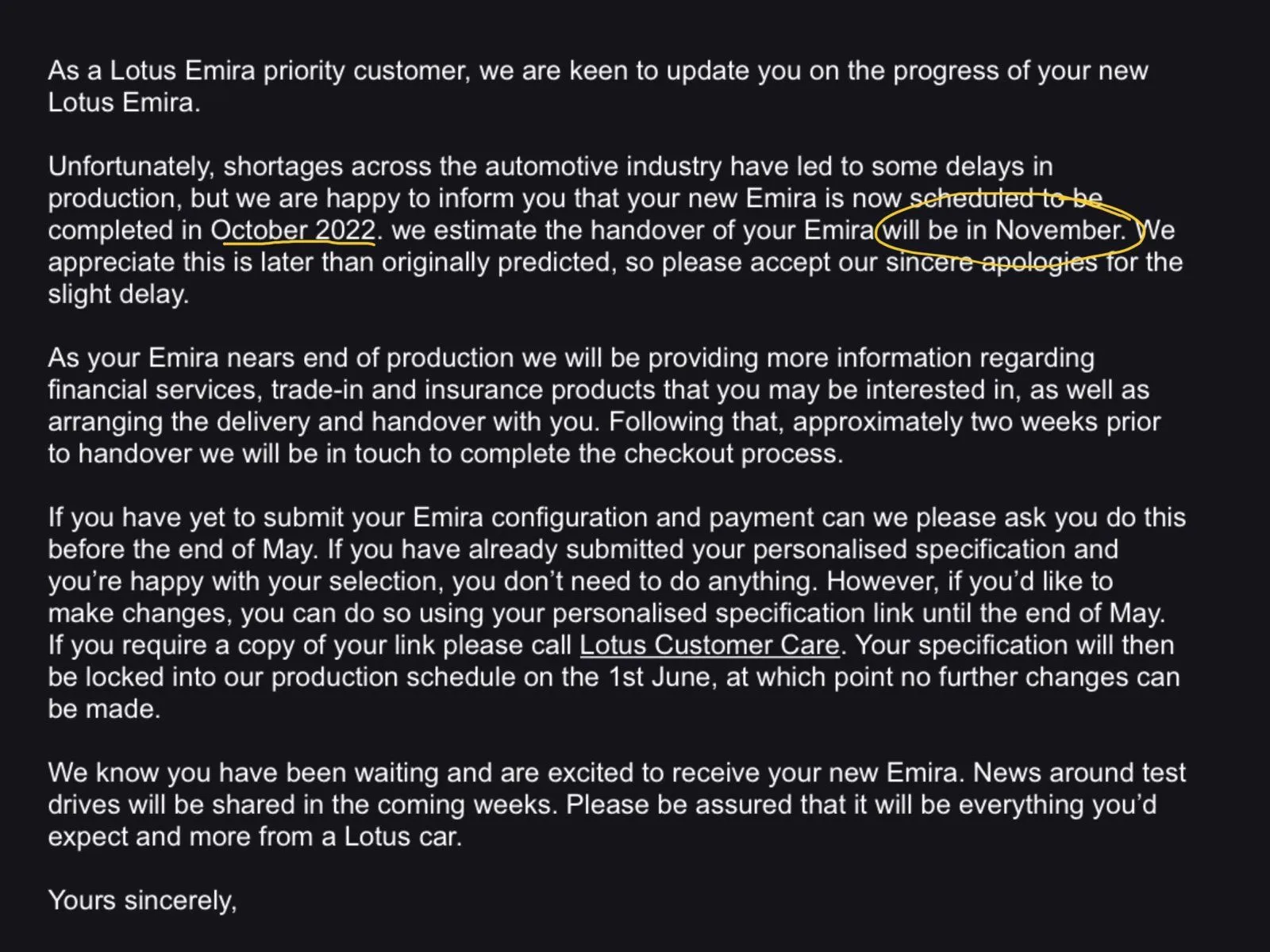Click the "be made." line
The height and width of the screenshot is (952, 1270).
tap(104, 708)
